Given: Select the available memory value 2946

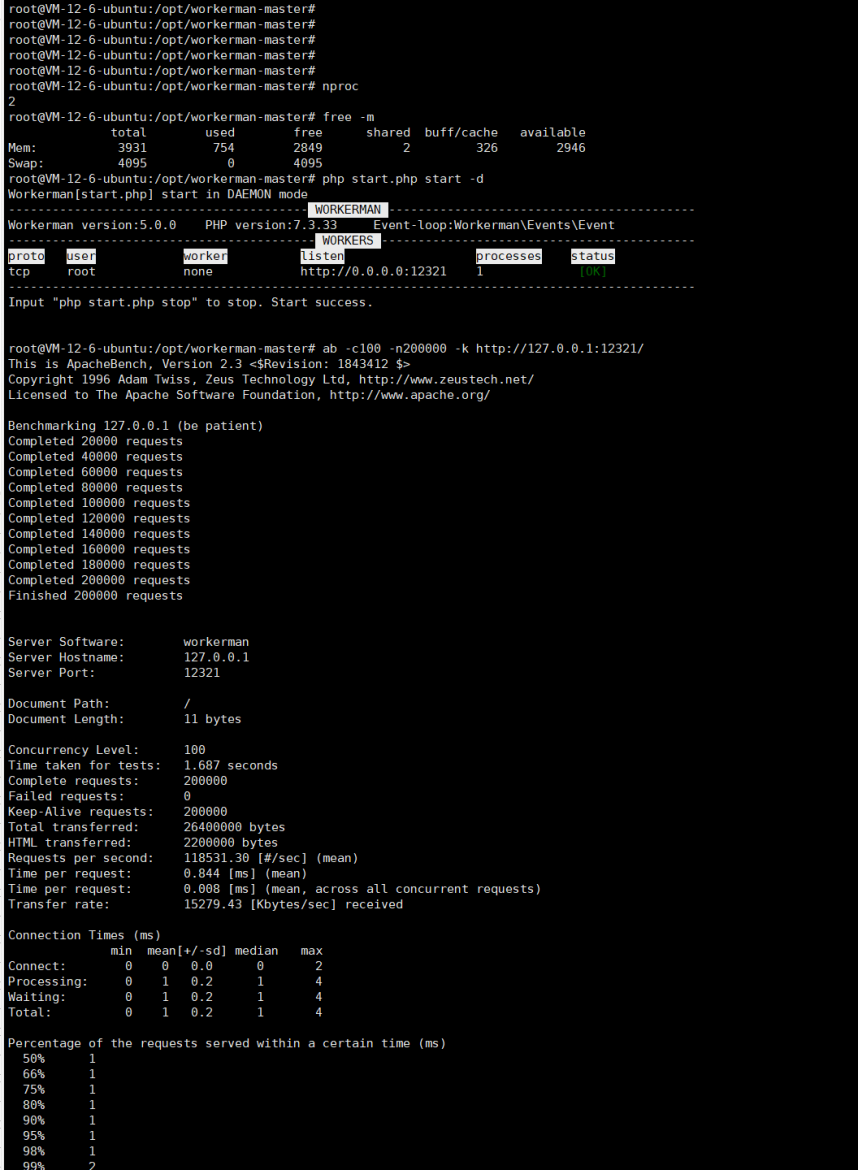Looking at the screenshot, I should point(571,148).
